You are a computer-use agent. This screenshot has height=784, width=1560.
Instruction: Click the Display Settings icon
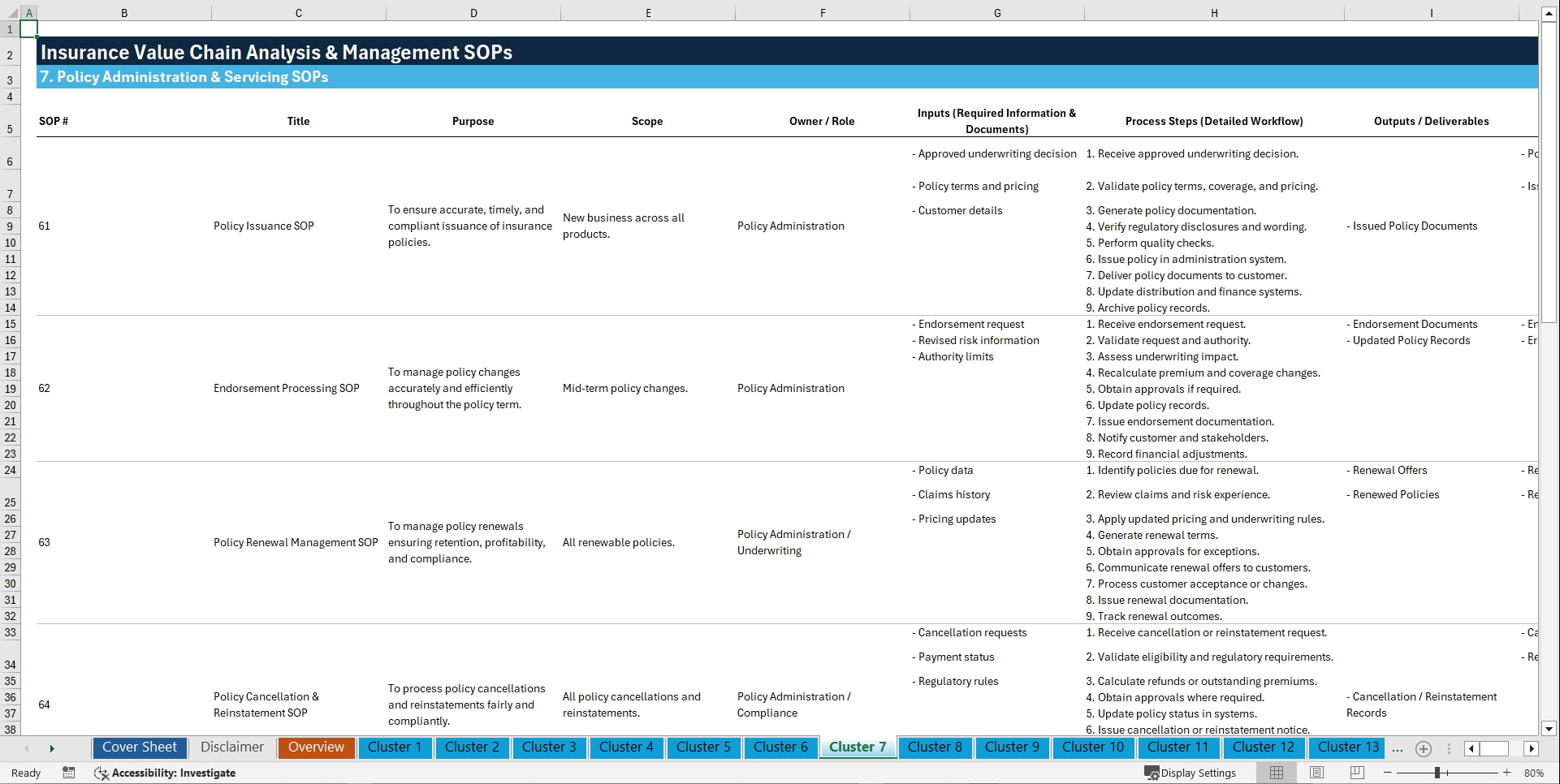(x=1151, y=773)
